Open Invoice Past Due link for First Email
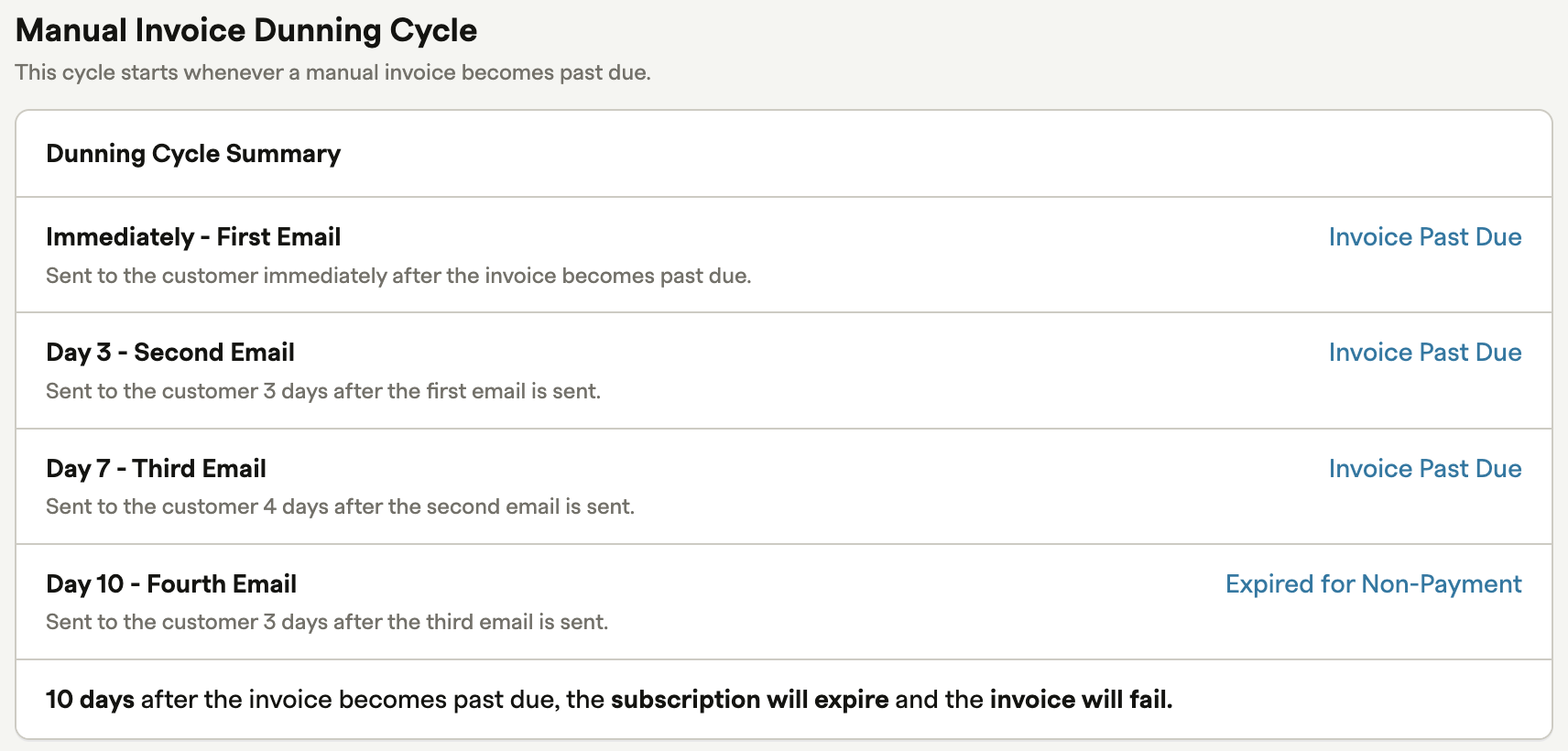This screenshot has width=1568, height=751. click(x=1425, y=237)
